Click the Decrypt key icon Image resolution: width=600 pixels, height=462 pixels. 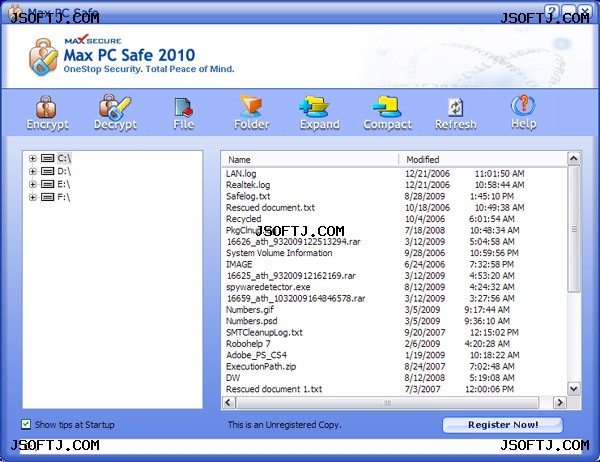pyautogui.click(x=114, y=107)
